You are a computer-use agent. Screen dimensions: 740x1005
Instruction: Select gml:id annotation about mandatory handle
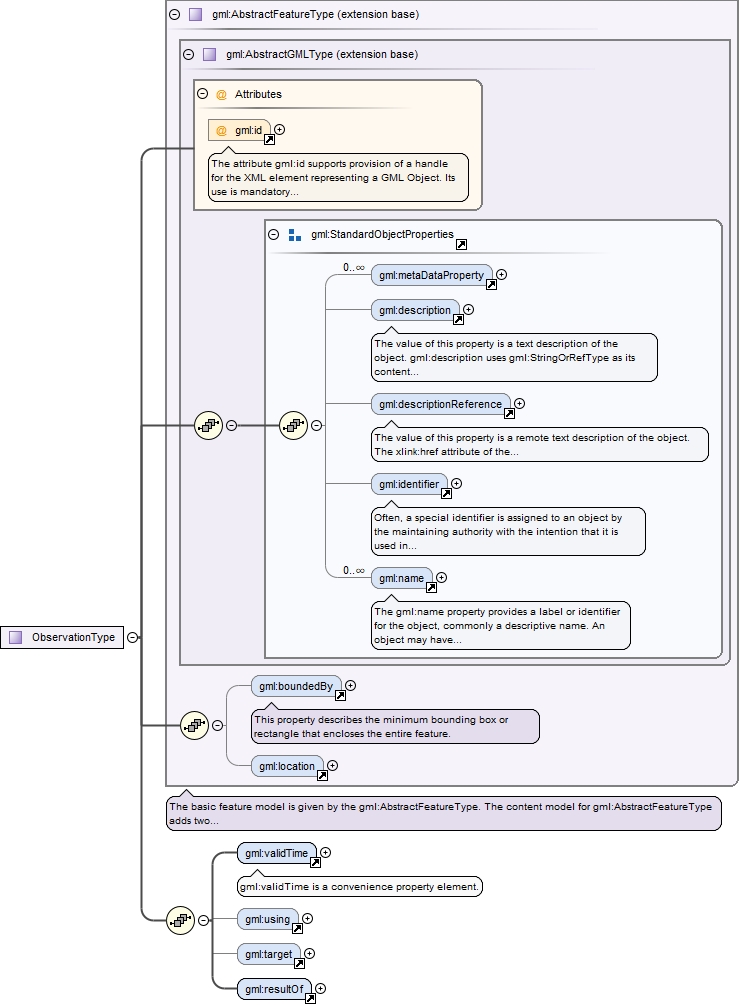pyautogui.click(x=338, y=178)
